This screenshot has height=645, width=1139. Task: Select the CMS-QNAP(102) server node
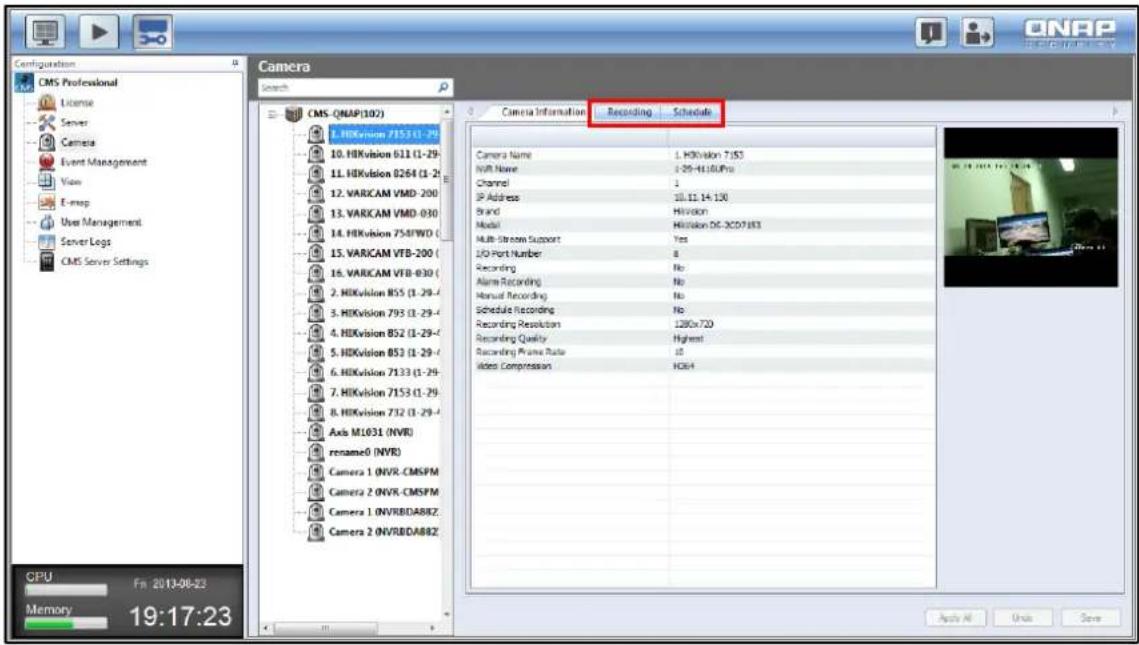[345, 114]
